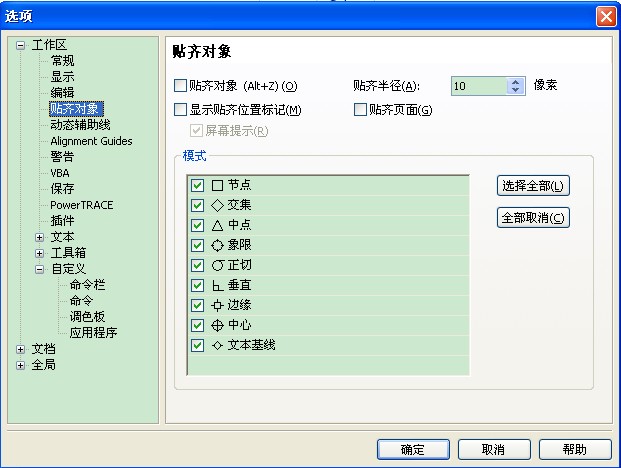Screen dimensions: 621x468
Task: Uncheck the 中心 mode checkbox
Action: (x=197, y=325)
